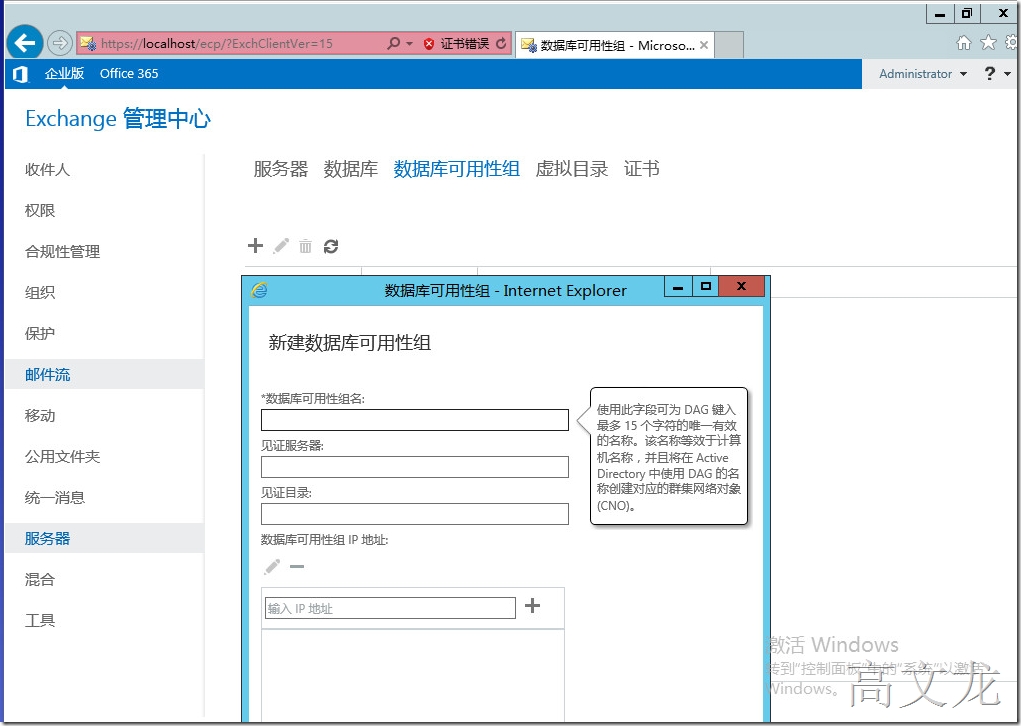Click the browser back arrow button
Image resolution: width=1021 pixels, height=726 pixels.
click(25, 44)
